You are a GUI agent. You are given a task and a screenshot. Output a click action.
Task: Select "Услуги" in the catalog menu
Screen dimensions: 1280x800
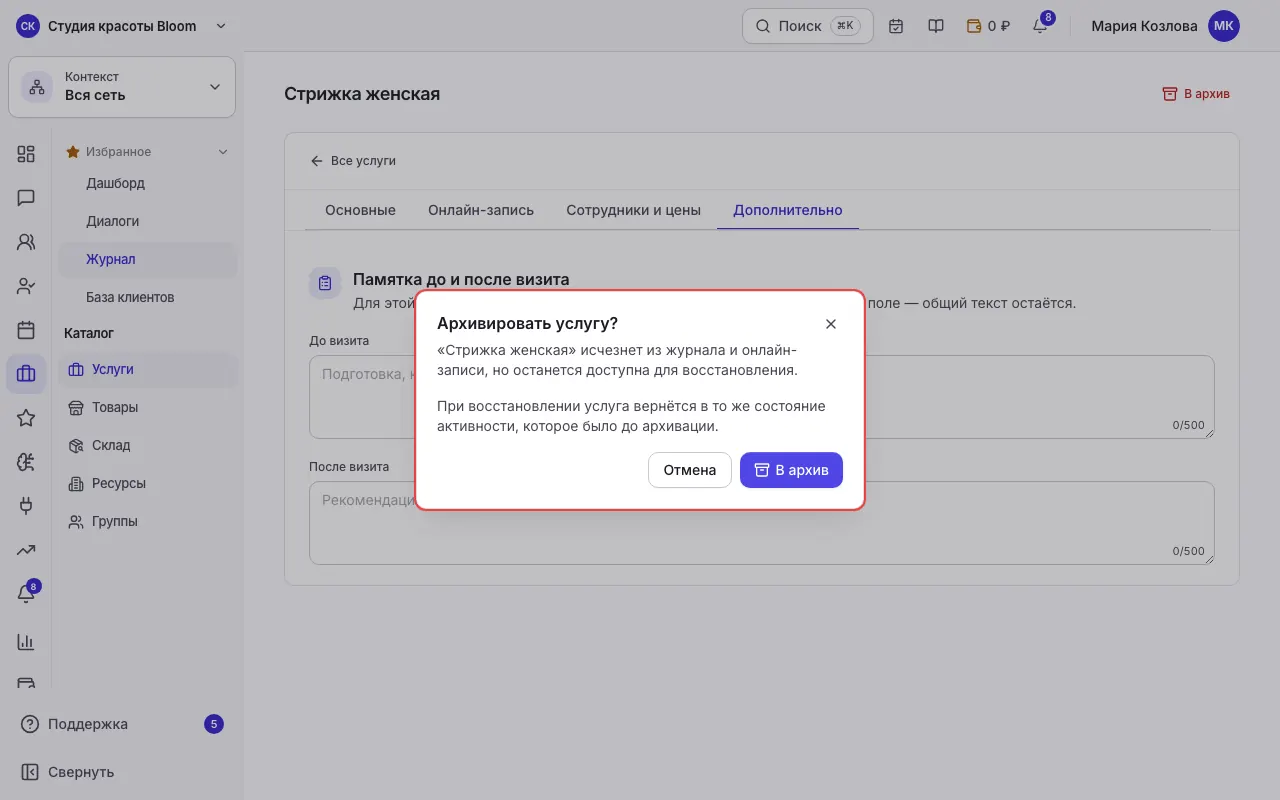(x=148, y=369)
